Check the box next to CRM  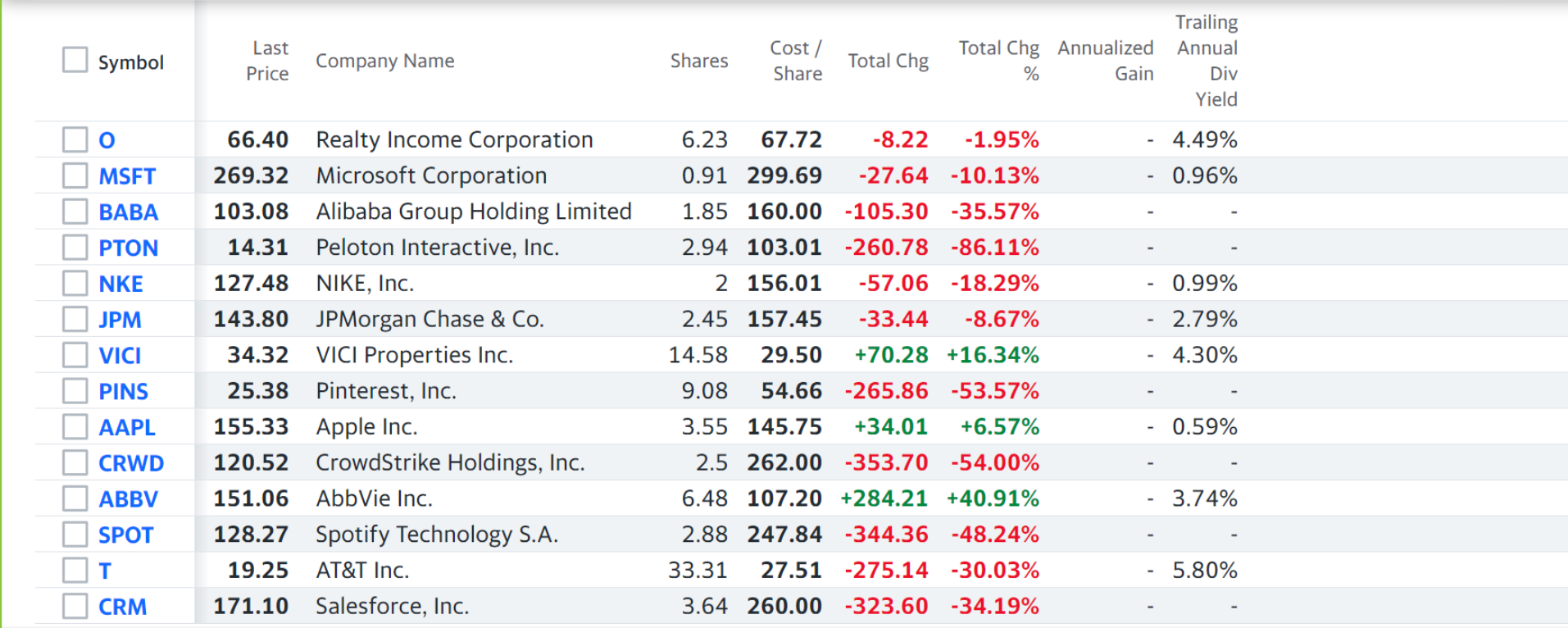tap(75, 606)
